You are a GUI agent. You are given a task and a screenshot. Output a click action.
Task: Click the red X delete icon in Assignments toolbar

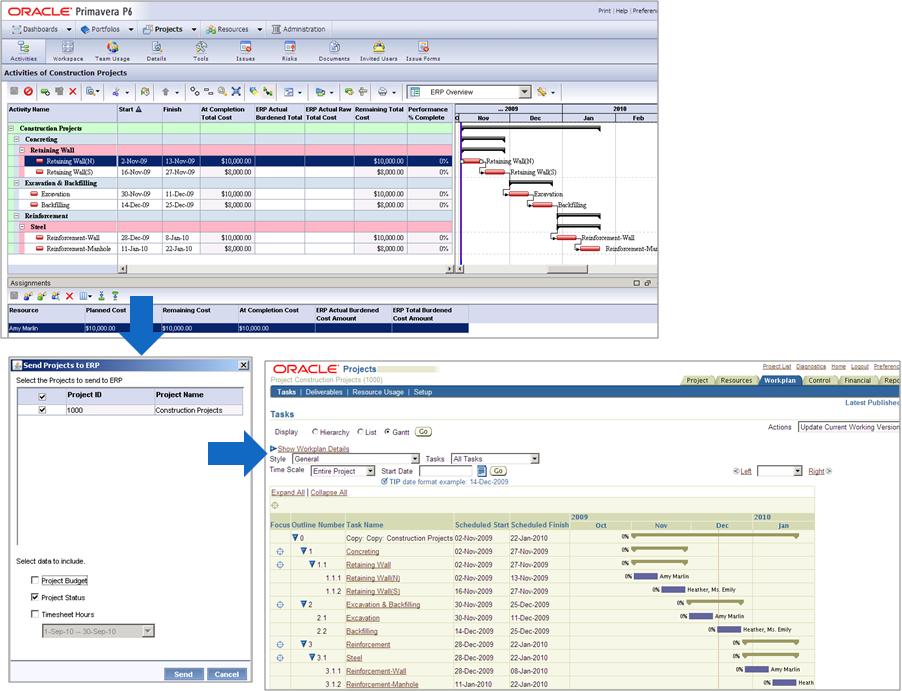(x=70, y=296)
